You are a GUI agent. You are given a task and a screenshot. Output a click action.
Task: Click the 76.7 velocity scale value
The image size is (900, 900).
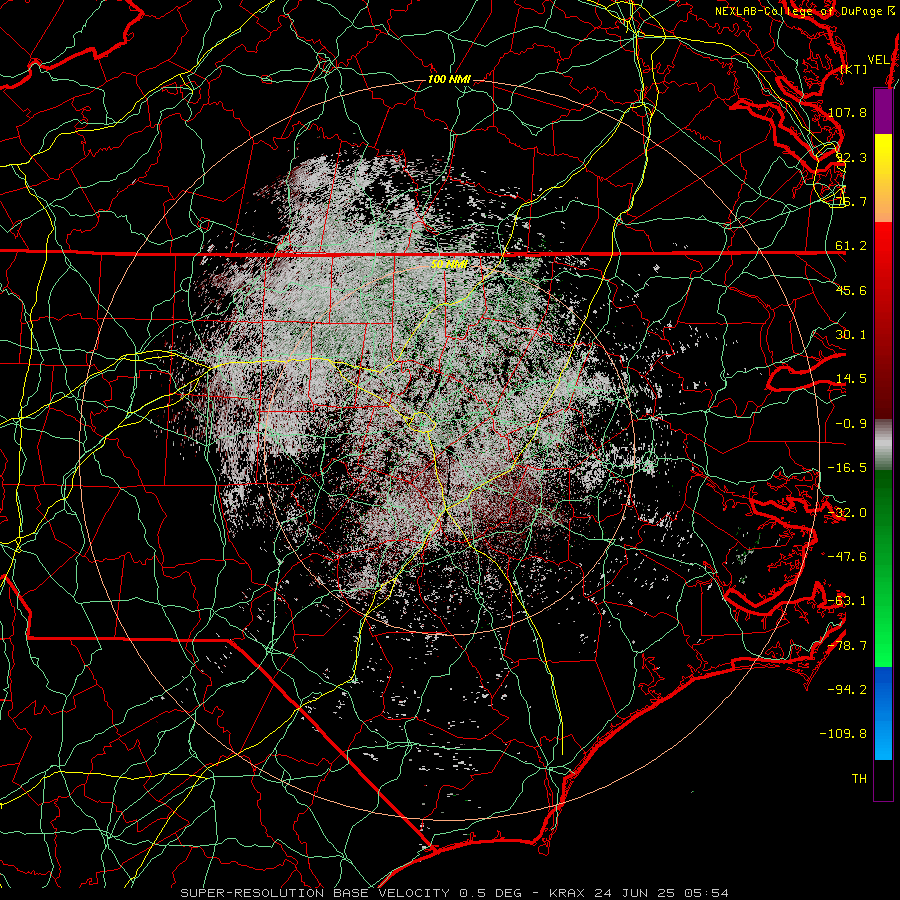[851, 201]
